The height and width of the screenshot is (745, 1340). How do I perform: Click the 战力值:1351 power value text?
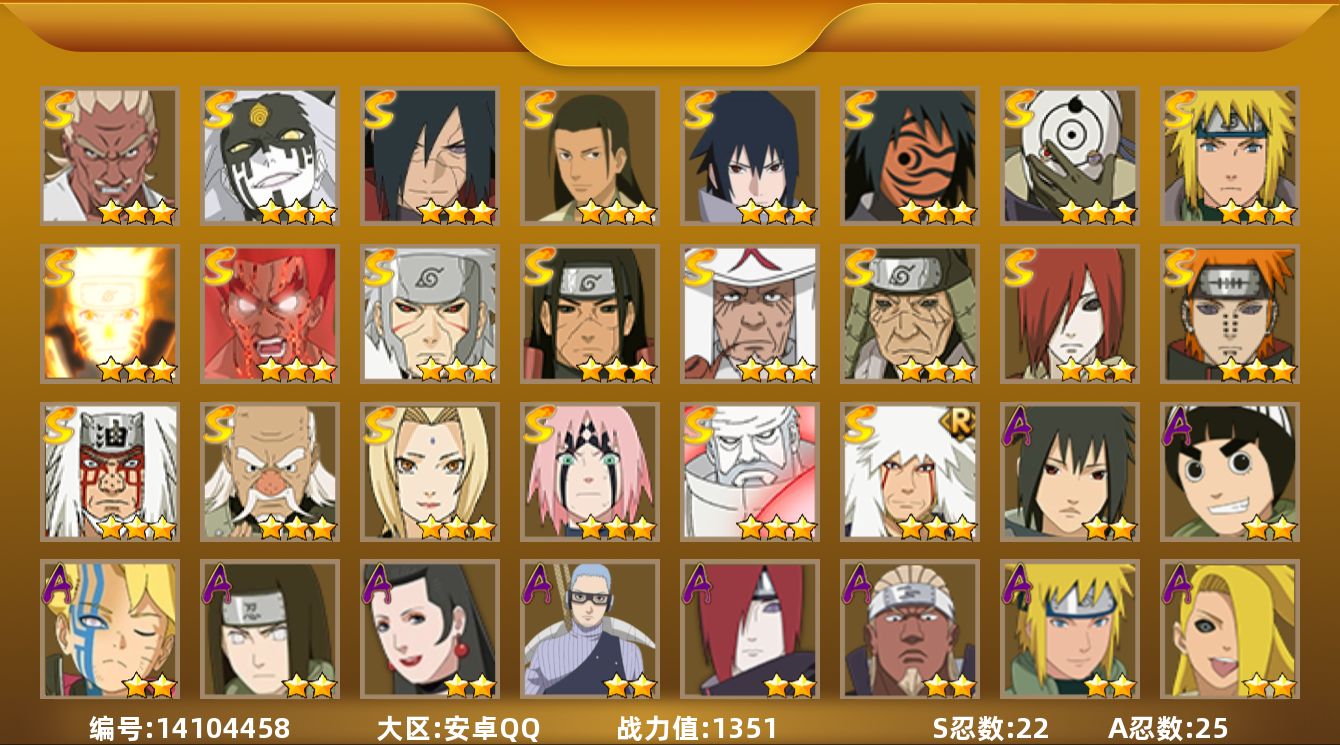(697, 728)
